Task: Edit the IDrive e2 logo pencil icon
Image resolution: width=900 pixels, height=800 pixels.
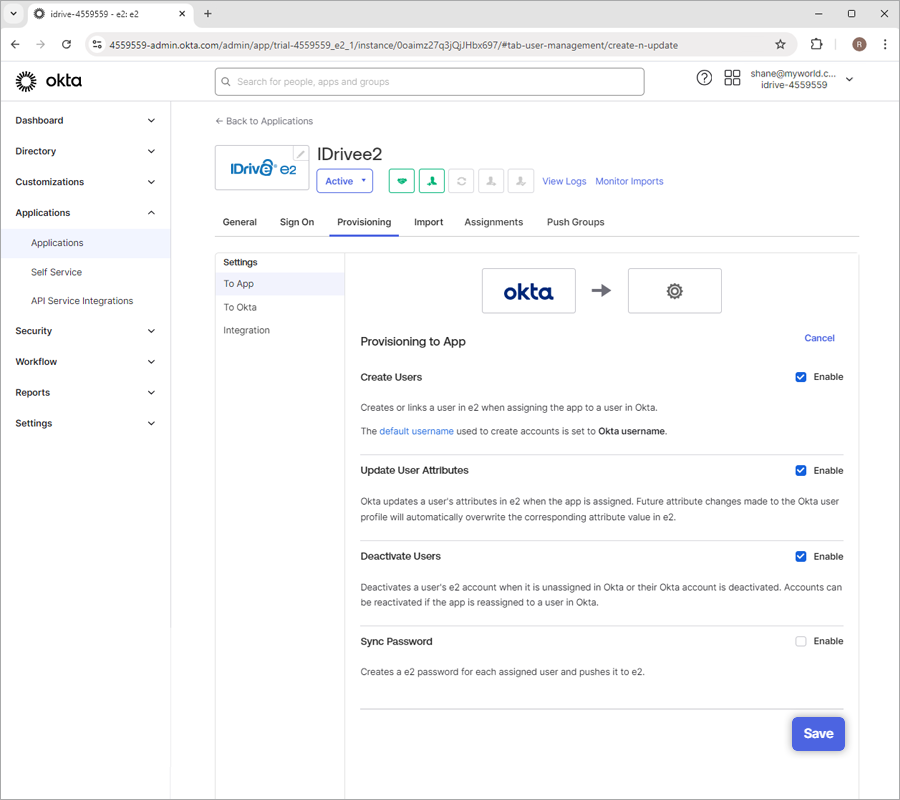Action: click(x=300, y=154)
